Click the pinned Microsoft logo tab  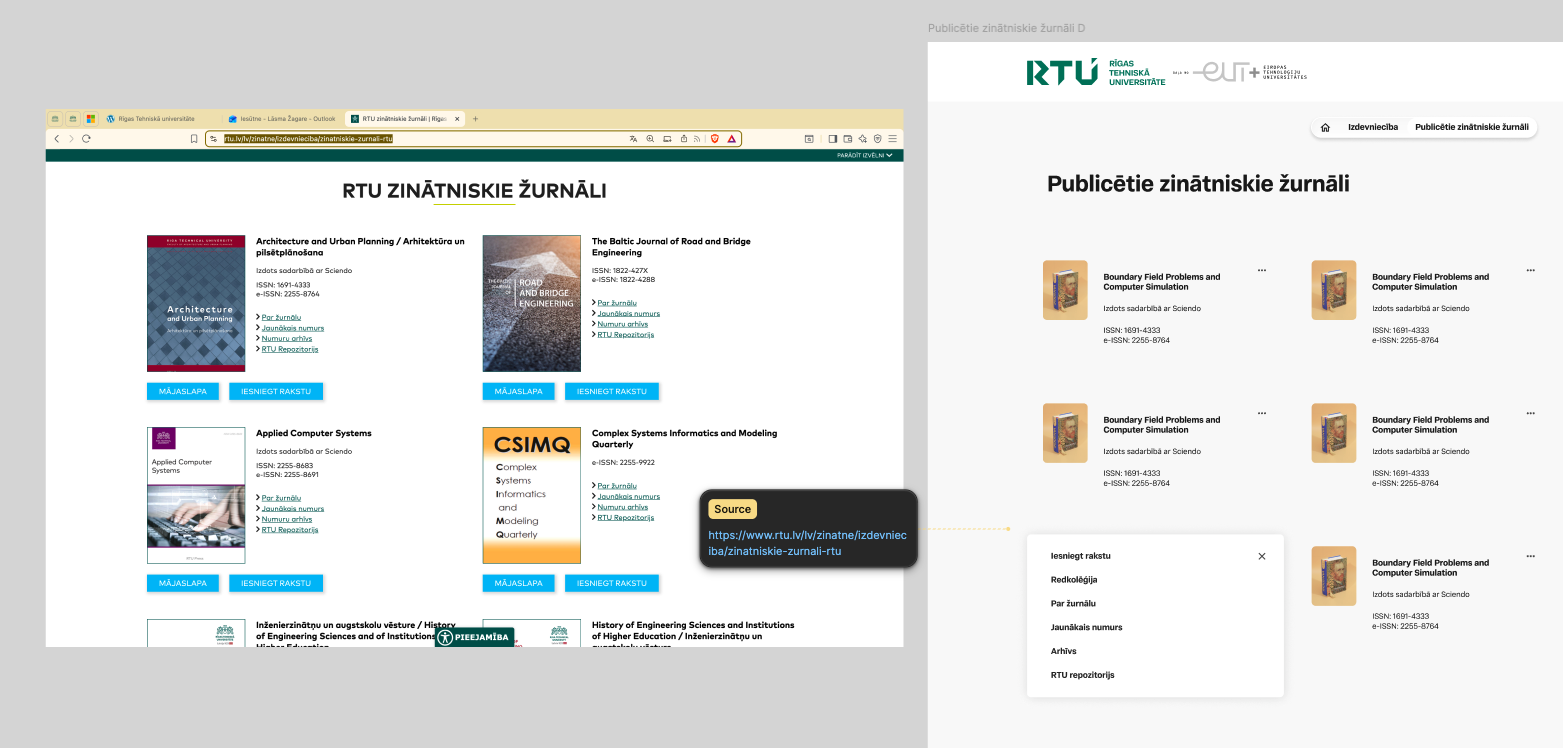click(90, 119)
